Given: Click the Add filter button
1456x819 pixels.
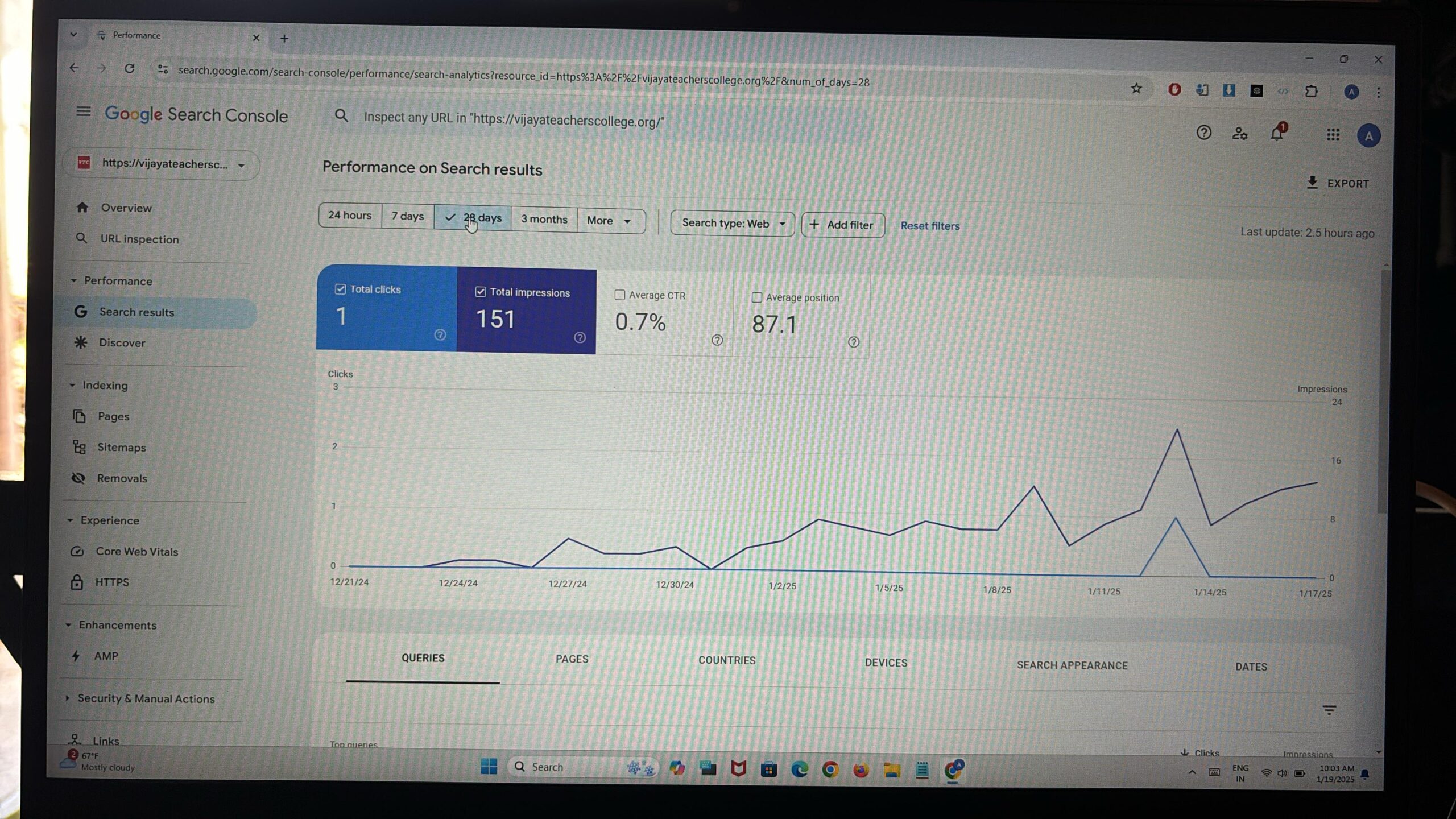Looking at the screenshot, I should pos(843,225).
